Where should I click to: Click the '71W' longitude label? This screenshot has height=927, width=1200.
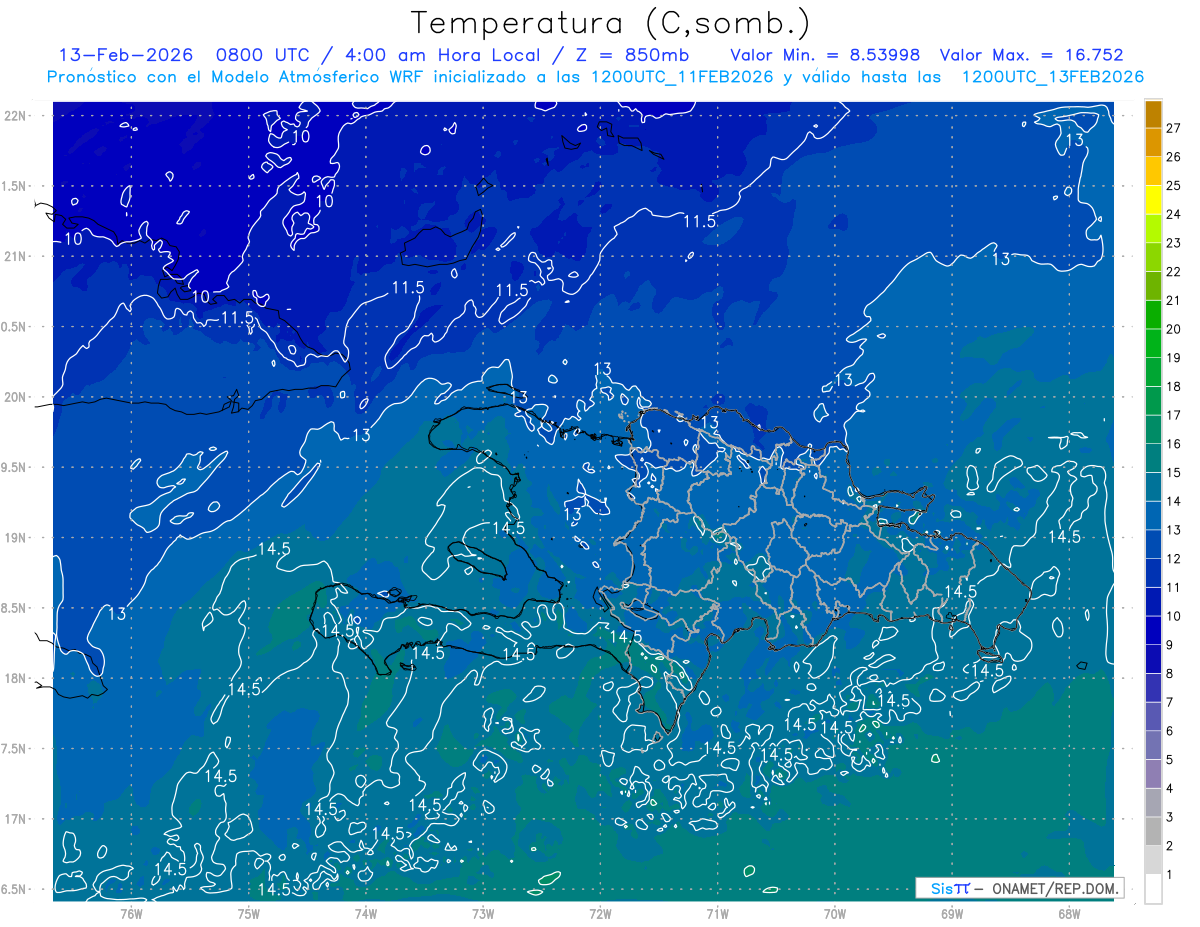[x=717, y=913]
